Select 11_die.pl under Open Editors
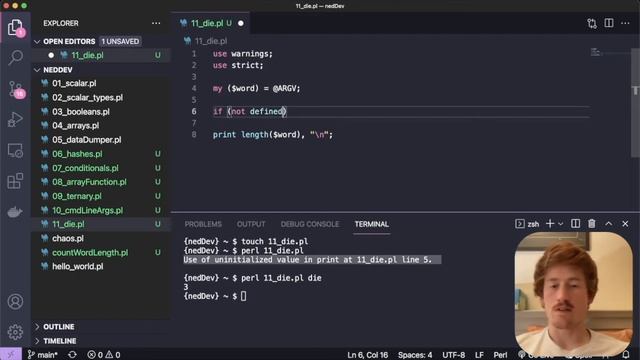The height and width of the screenshot is (360, 640). coord(101,55)
